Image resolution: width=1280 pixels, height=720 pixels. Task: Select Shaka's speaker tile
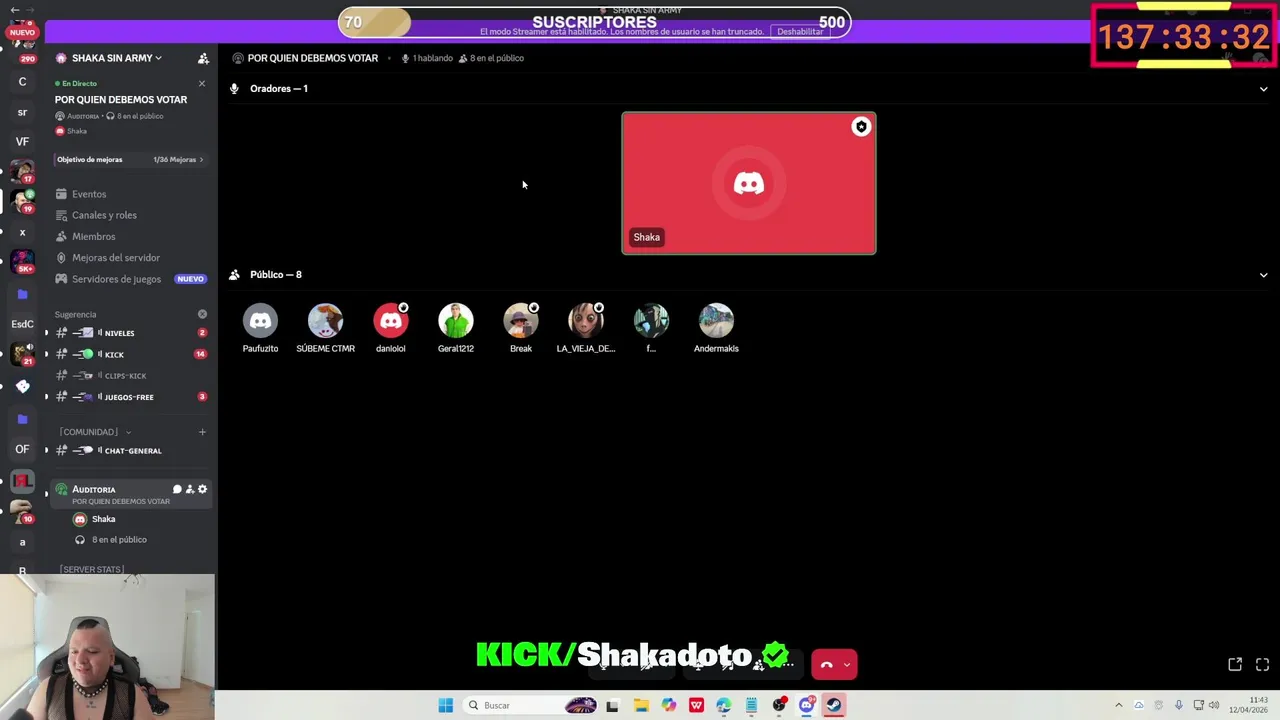pos(748,183)
